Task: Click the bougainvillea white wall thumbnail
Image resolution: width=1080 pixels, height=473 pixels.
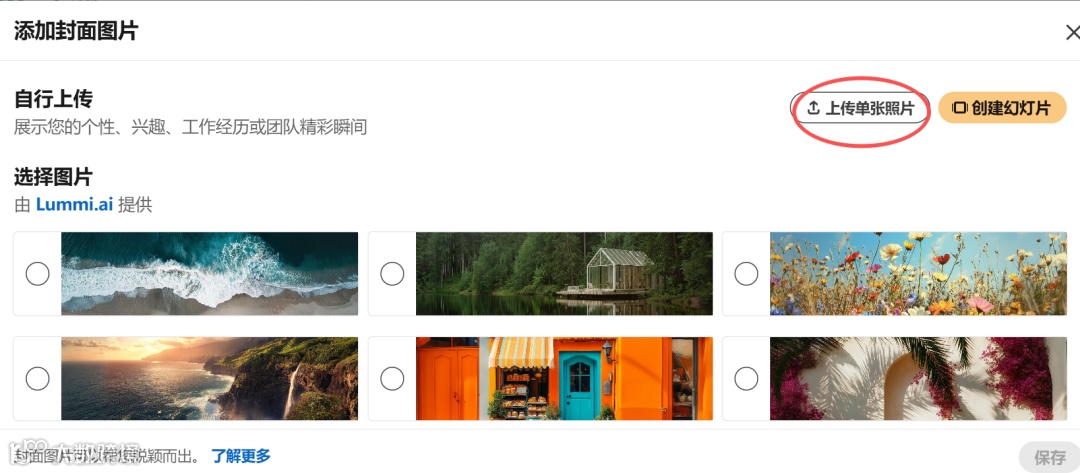Action: (918, 378)
